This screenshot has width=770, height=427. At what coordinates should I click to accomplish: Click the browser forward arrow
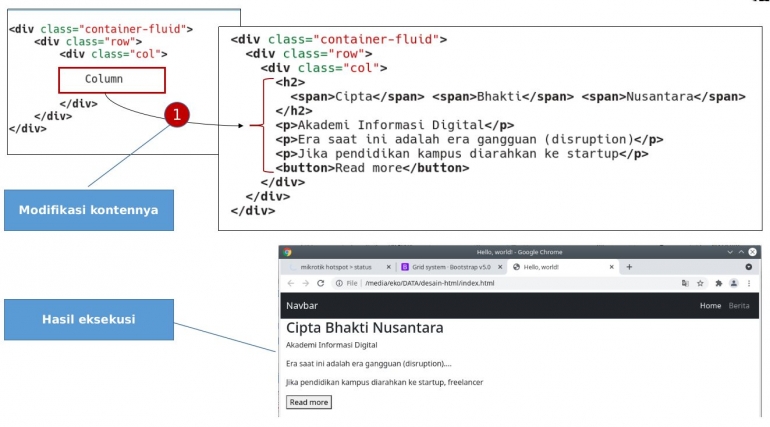[x=304, y=284]
